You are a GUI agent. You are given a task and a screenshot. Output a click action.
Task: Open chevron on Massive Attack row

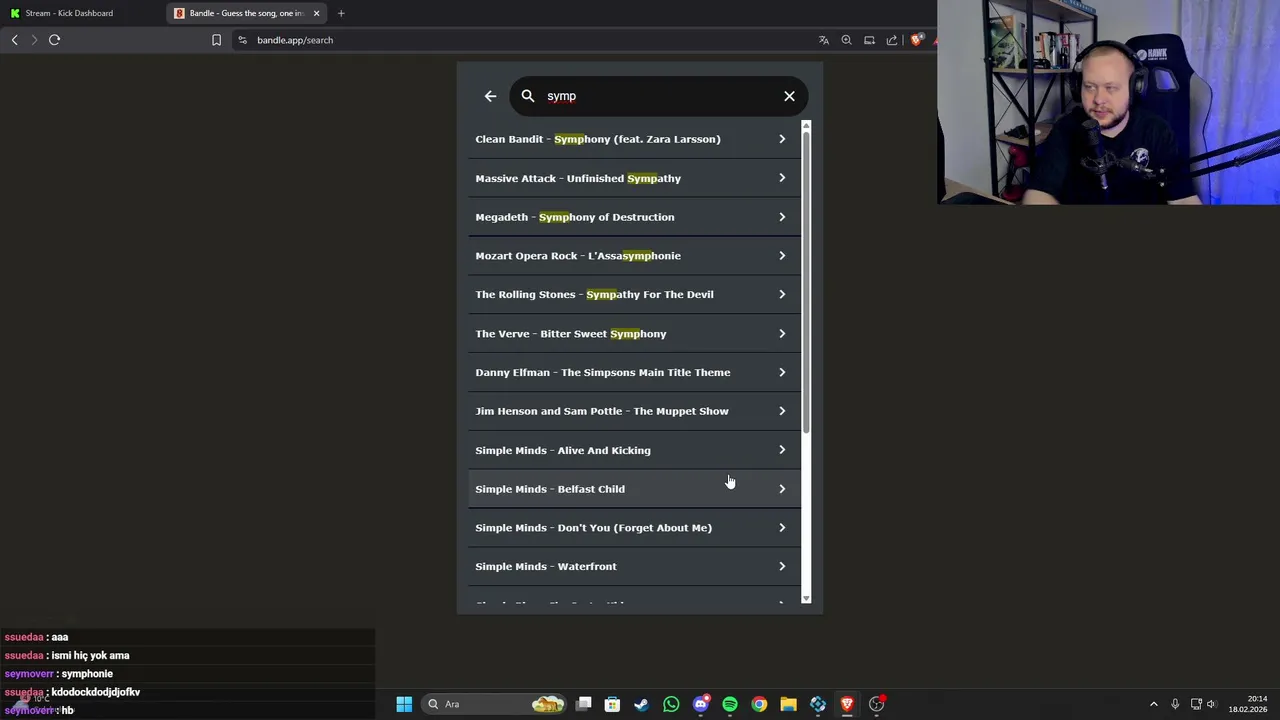(782, 178)
